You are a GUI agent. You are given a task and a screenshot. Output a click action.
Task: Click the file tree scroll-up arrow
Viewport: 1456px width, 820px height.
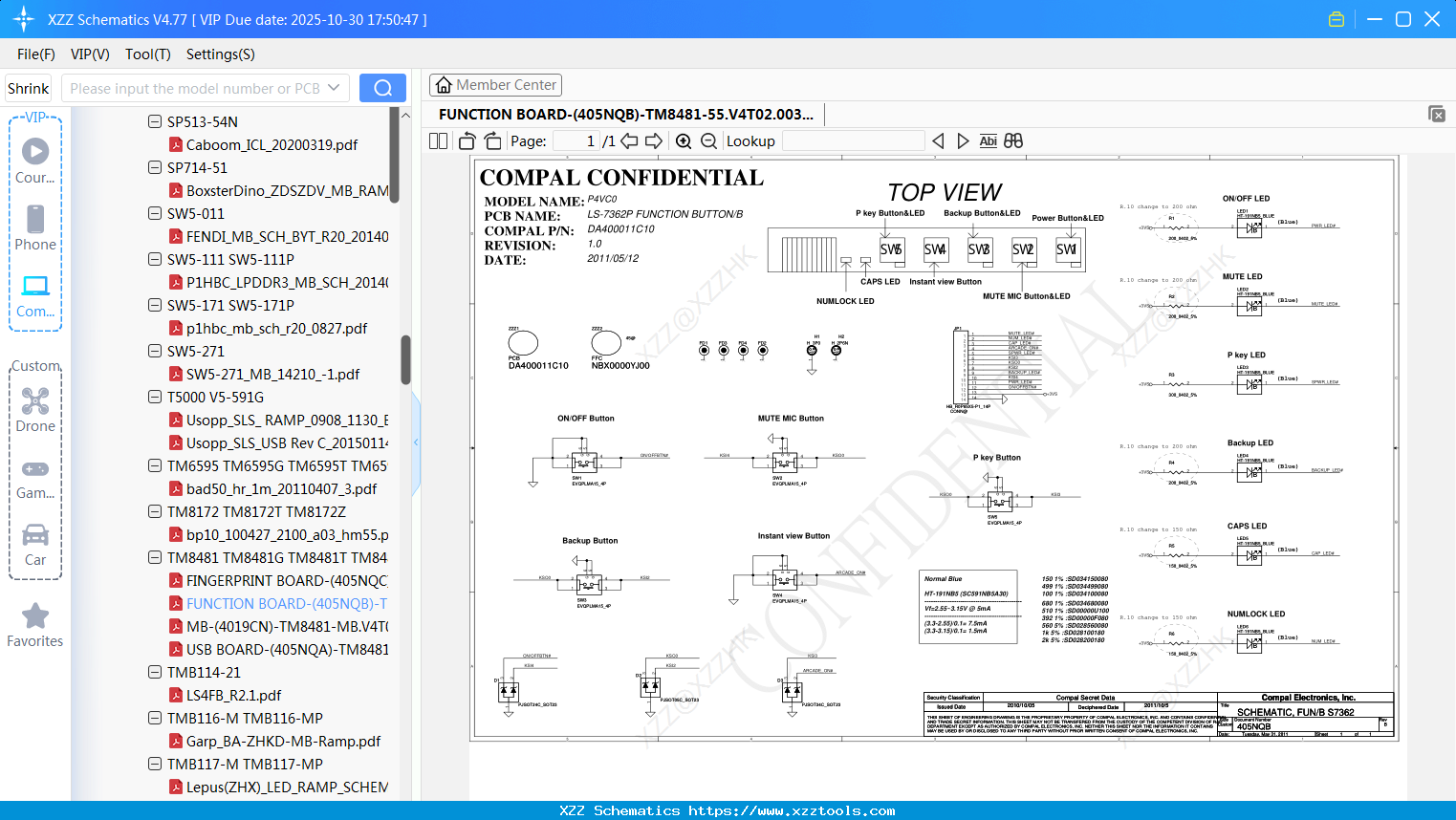pyautogui.click(x=405, y=115)
